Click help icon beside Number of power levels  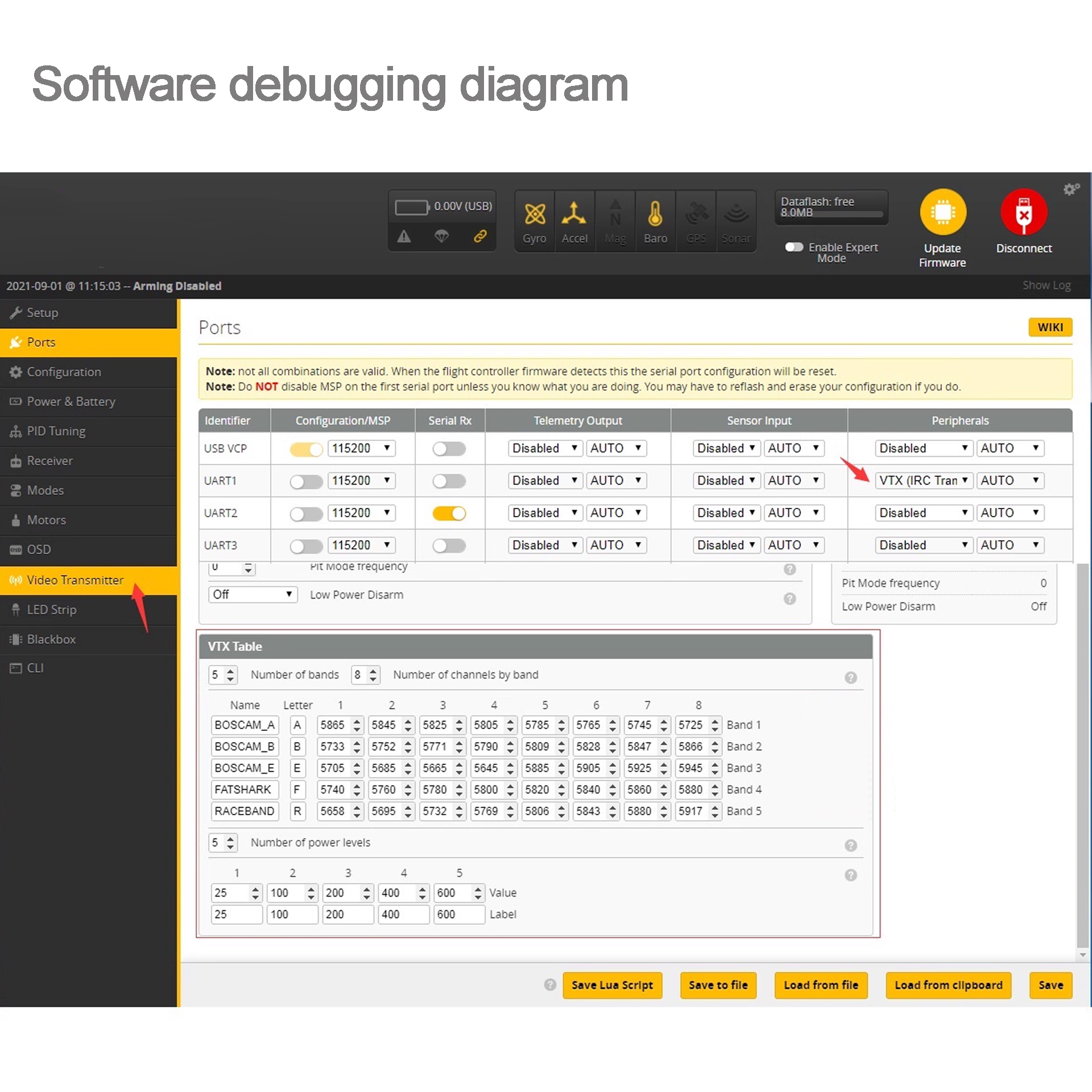pyautogui.click(x=850, y=845)
